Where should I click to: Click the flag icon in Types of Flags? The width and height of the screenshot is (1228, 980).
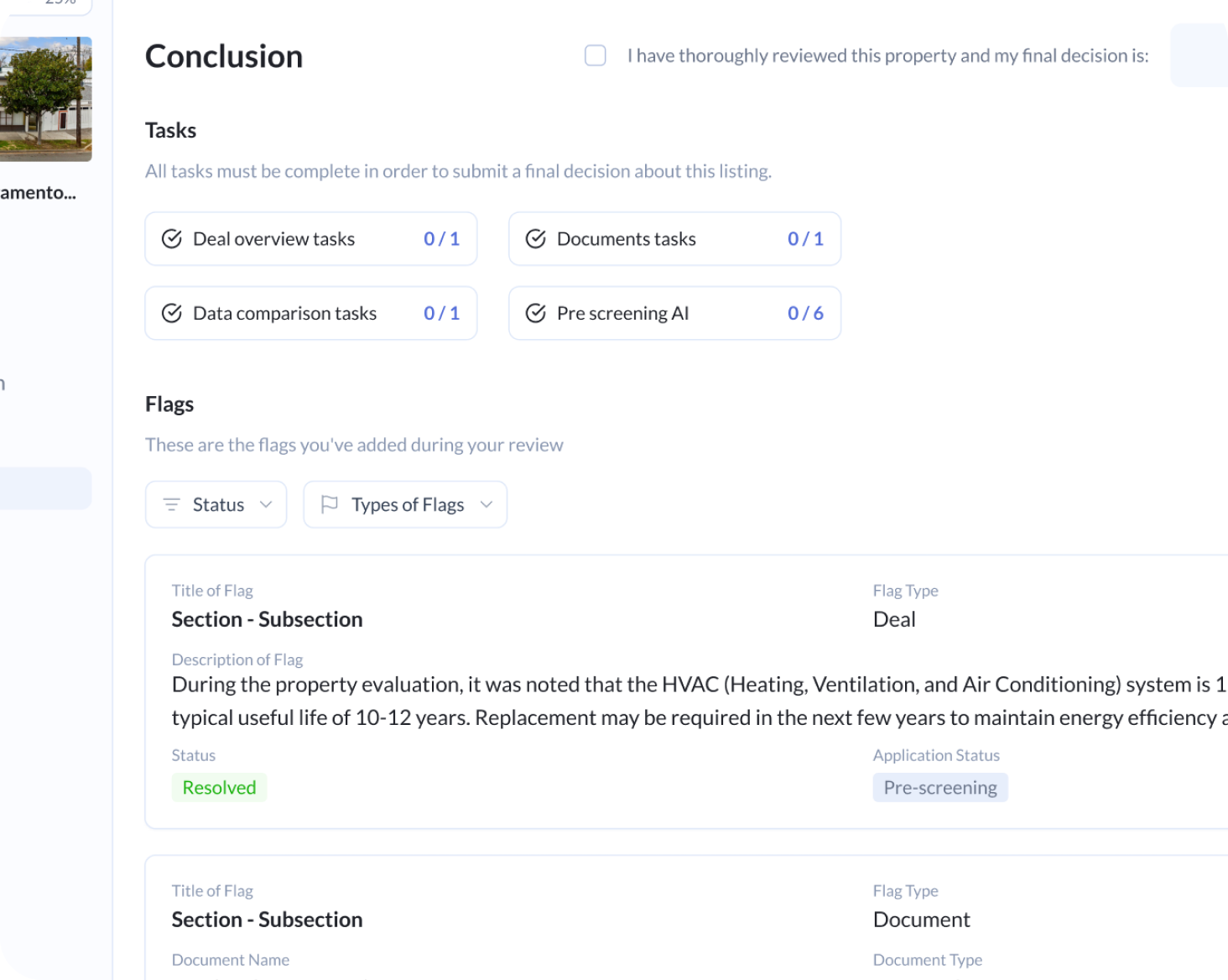click(330, 504)
